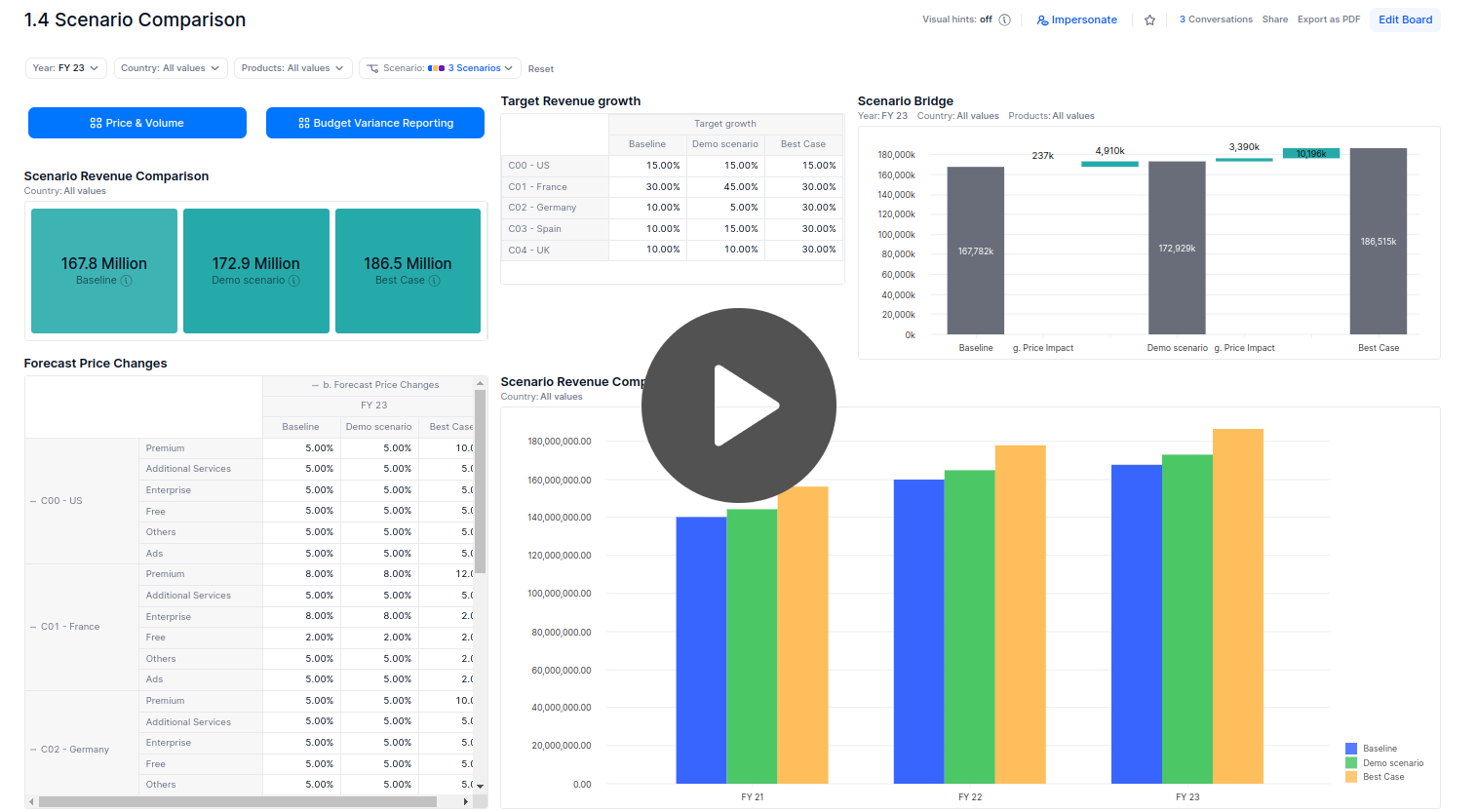Click the Best Case bar in Scenario Bridge
Screen dimensions: 1477x812
(1379, 241)
